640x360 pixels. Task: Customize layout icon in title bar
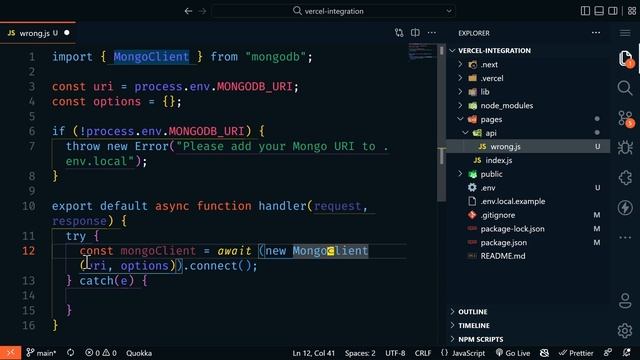click(632, 11)
